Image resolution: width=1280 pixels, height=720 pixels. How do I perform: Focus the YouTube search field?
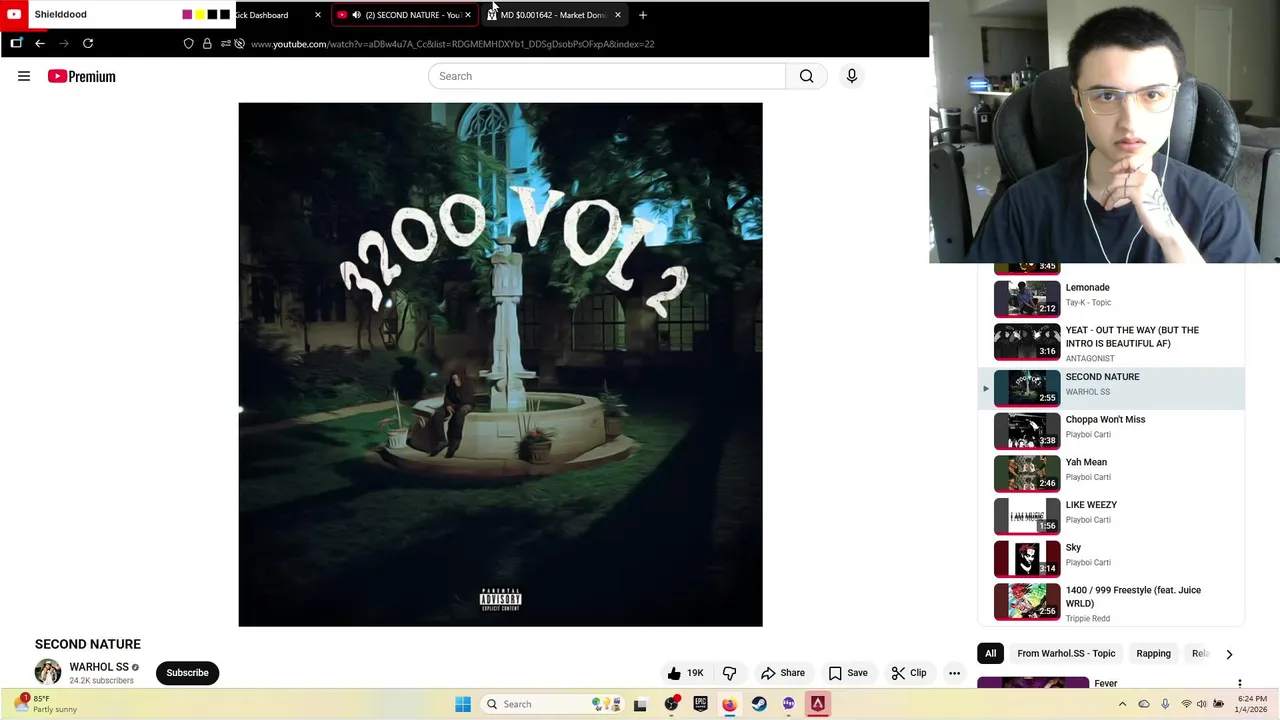click(607, 76)
